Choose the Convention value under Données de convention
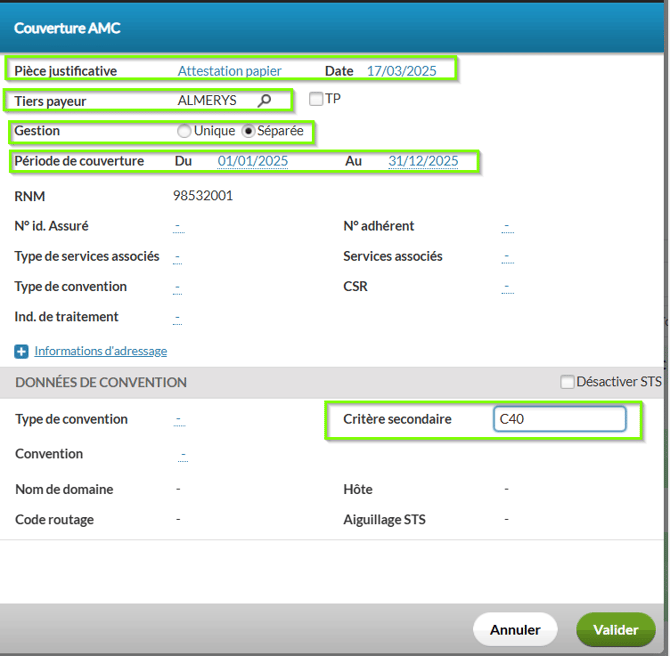This screenshot has height=656, width=670. 183,454
